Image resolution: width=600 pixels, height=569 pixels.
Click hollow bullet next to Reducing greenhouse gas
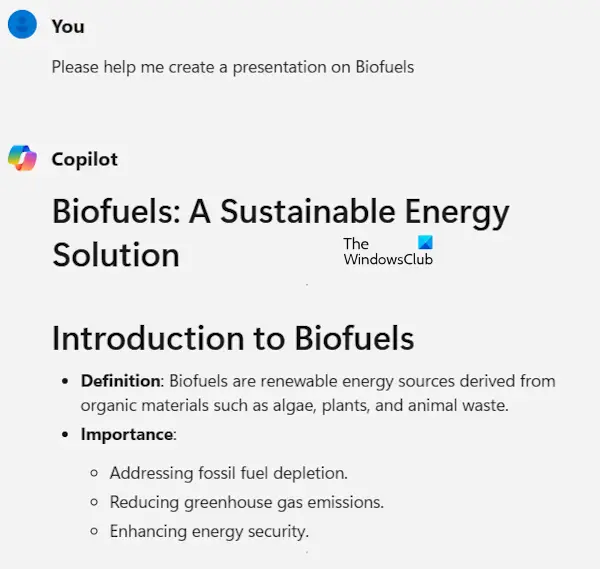pos(94,502)
